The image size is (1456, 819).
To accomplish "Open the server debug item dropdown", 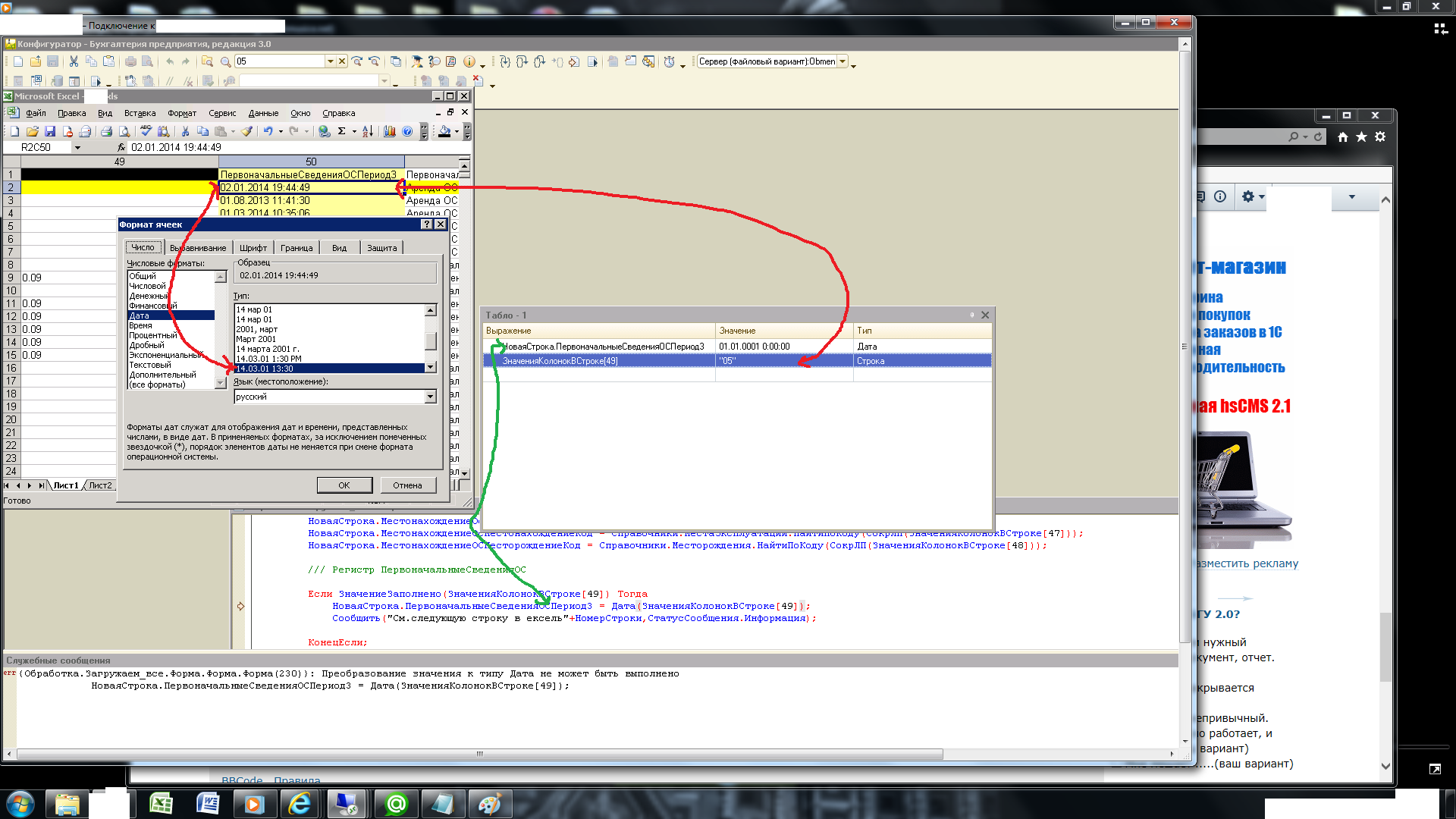I will [x=842, y=61].
